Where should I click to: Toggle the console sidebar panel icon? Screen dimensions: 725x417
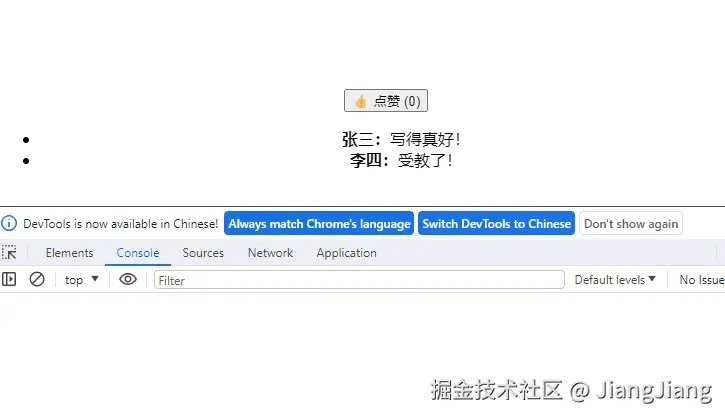coord(9,279)
